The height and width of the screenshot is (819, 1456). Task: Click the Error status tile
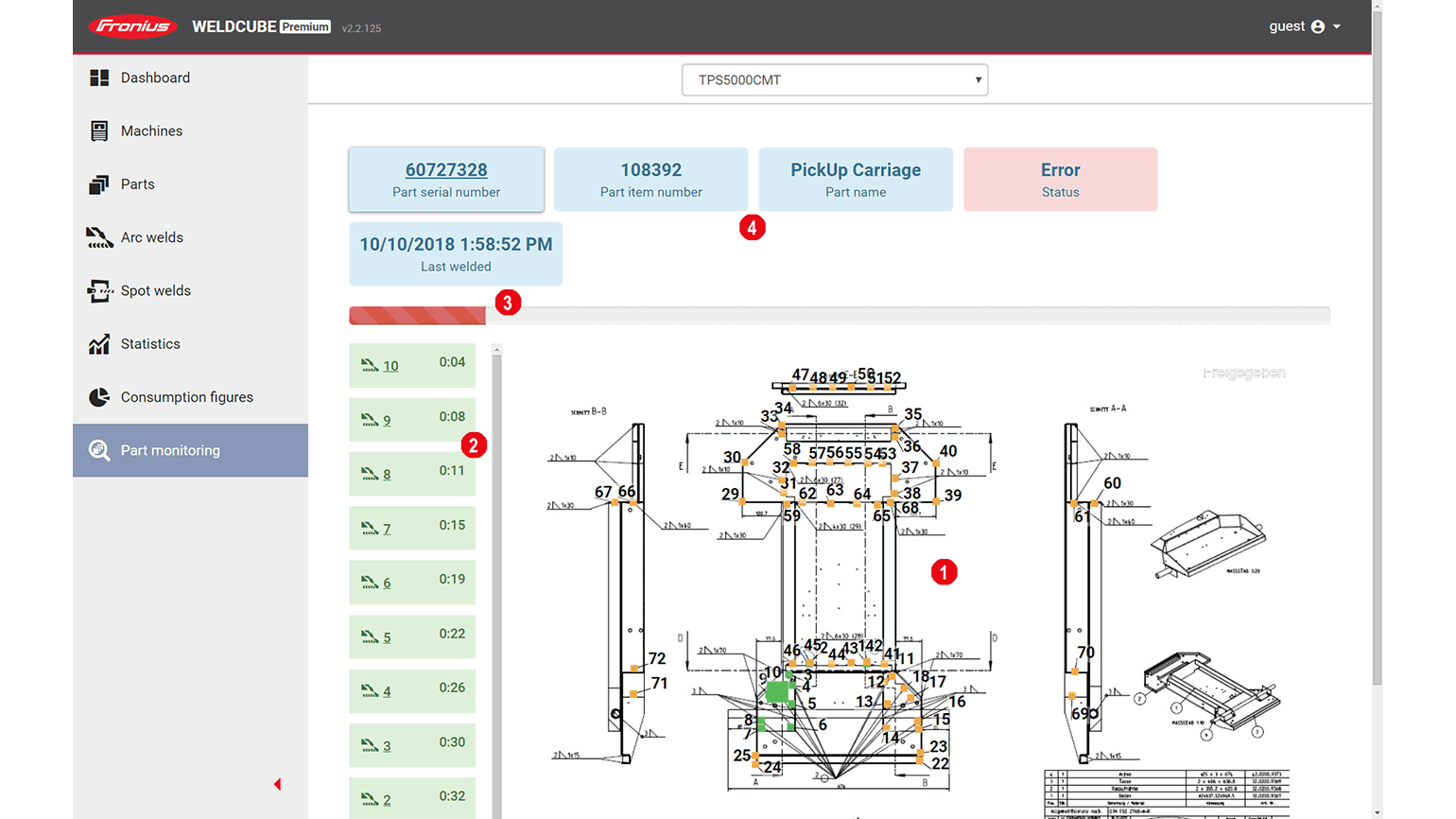(1060, 179)
